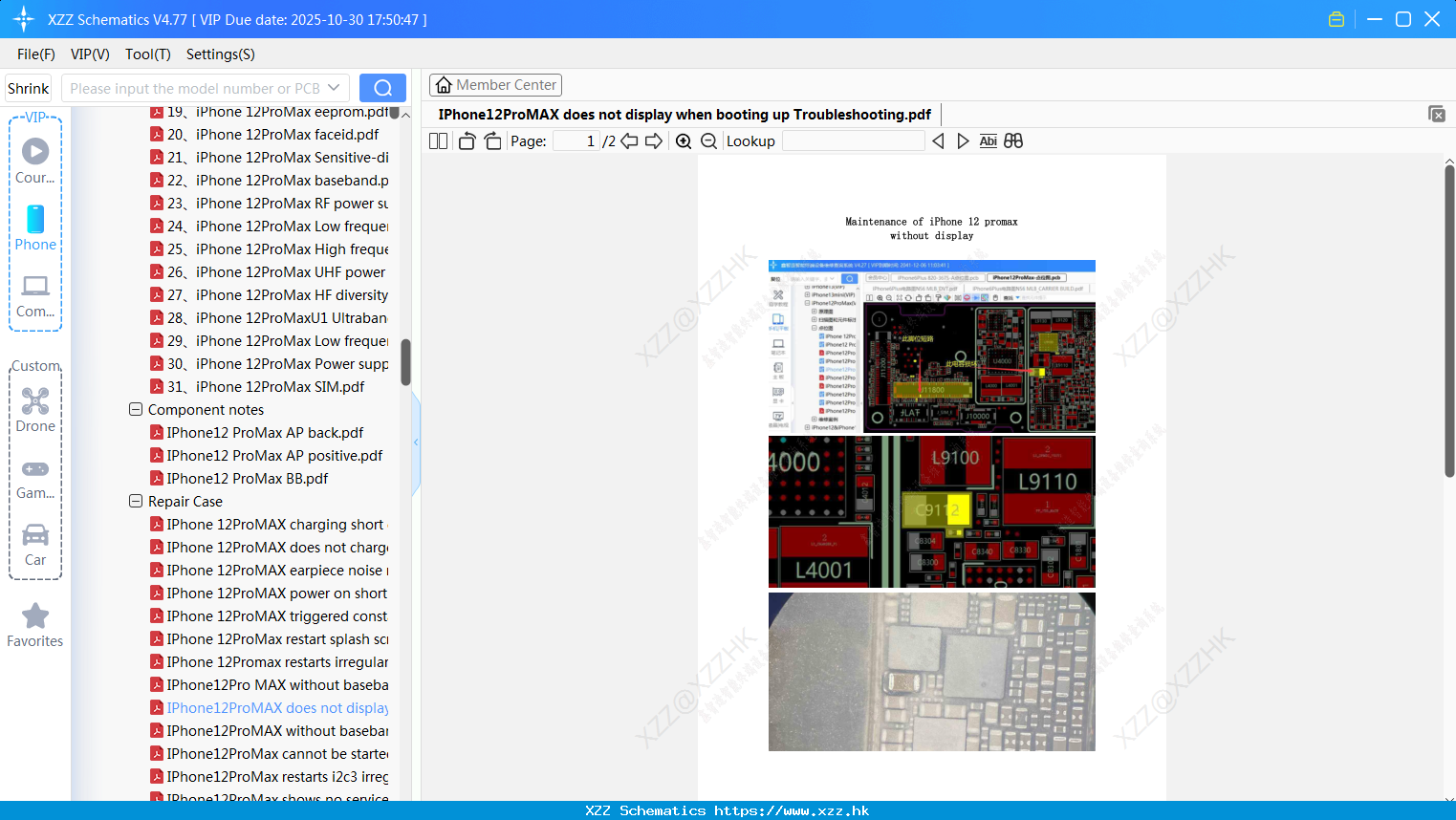Screen dimensions: 1456x820
Task: Open iPhone 12ProMax SIM.pdf
Action: pos(257,387)
